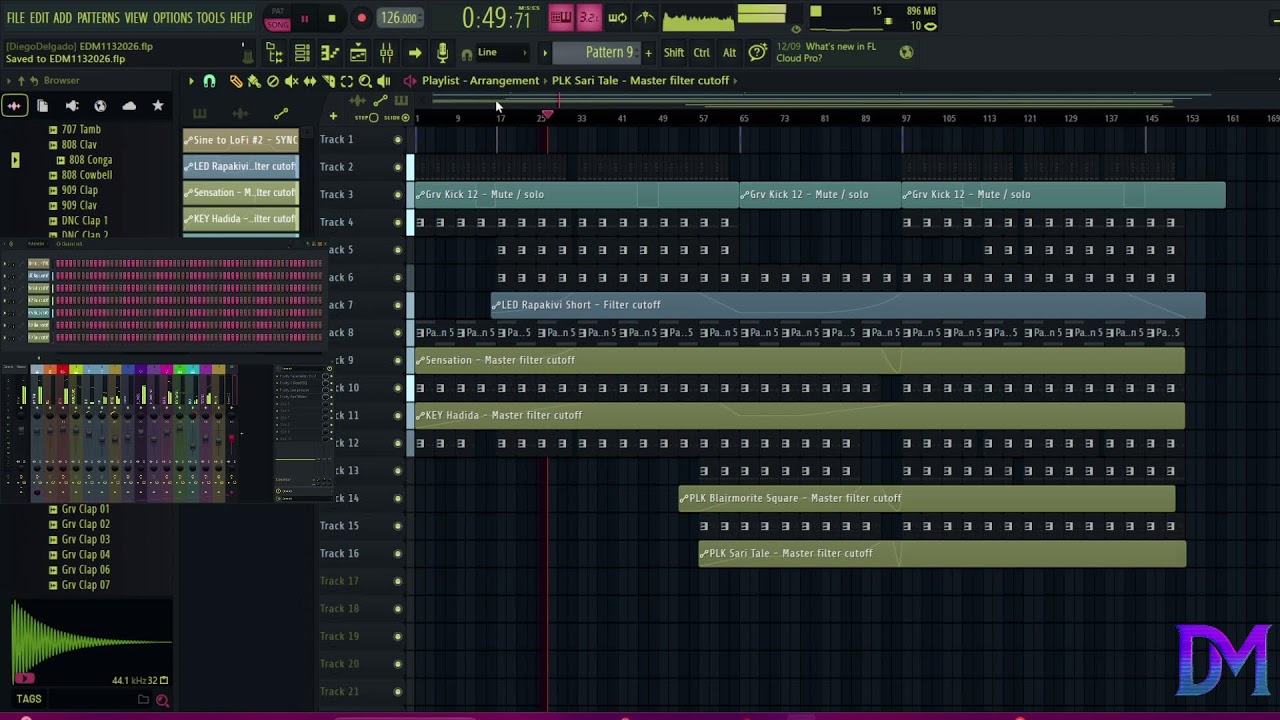Open the browser cloud tab icon

point(129,105)
